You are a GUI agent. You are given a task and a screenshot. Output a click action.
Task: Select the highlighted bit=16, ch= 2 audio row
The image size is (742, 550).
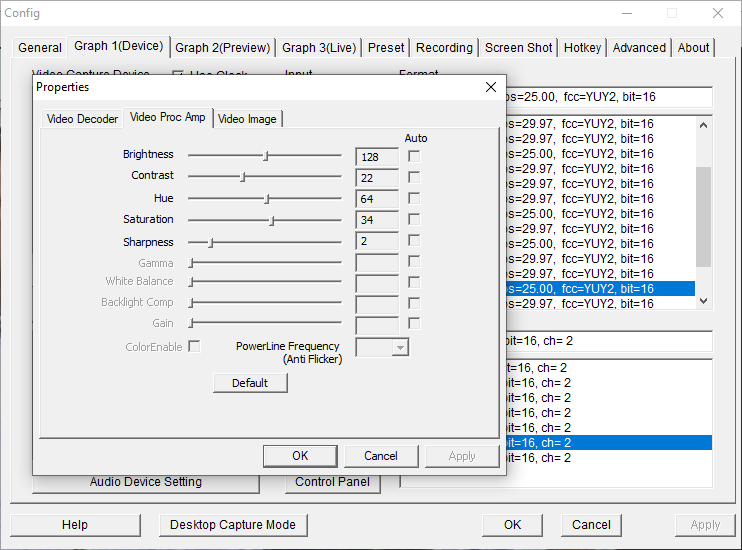pos(609,443)
